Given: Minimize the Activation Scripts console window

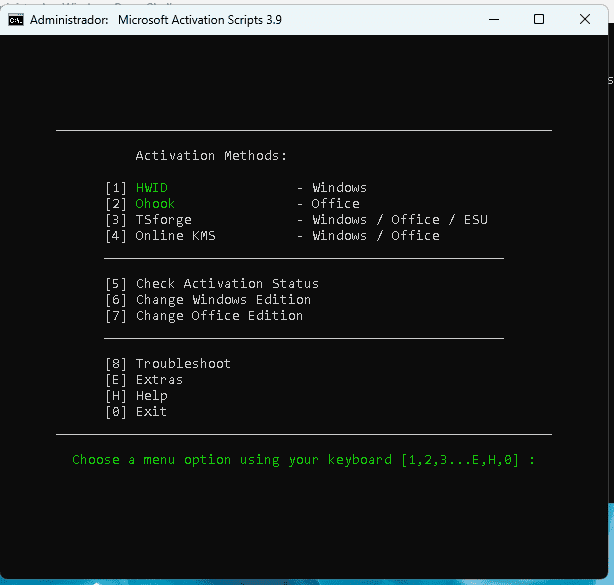Looking at the screenshot, I should coord(494,19).
